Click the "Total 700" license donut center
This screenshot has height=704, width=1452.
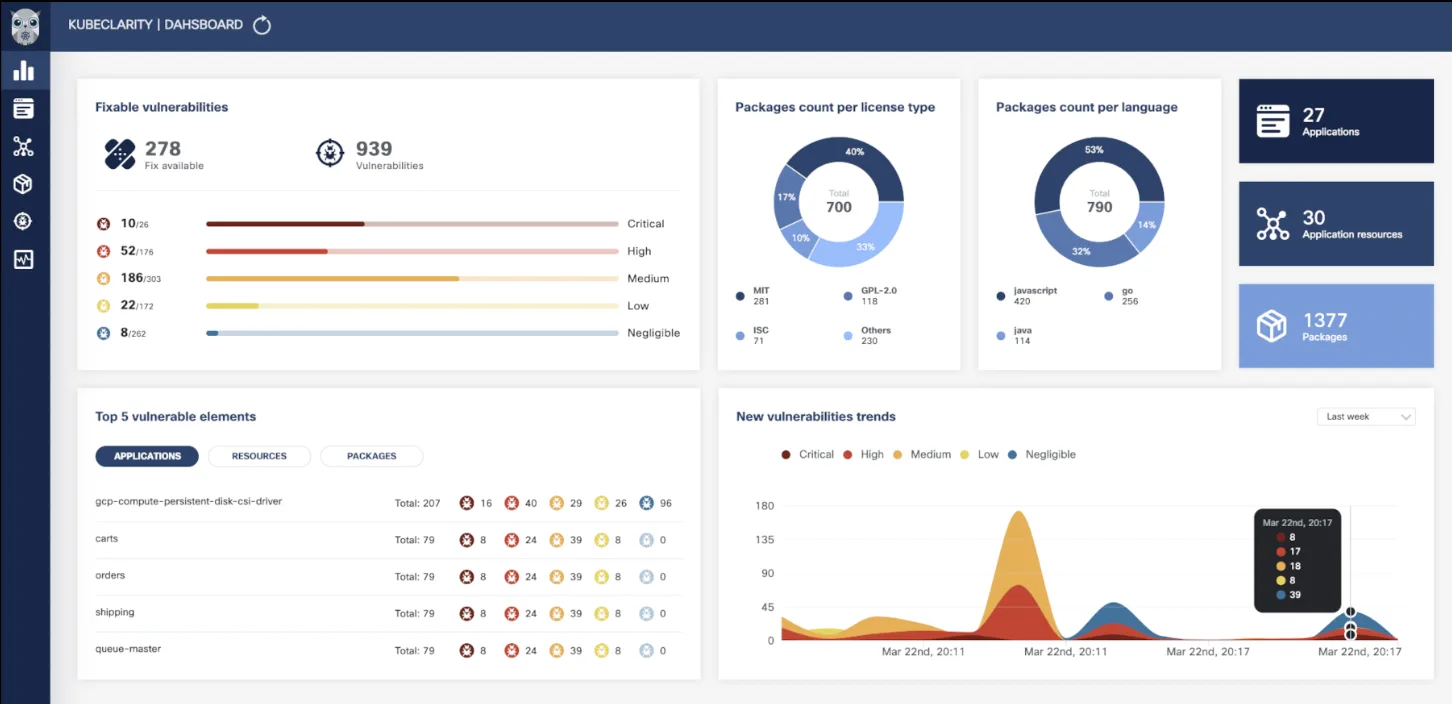tap(839, 202)
